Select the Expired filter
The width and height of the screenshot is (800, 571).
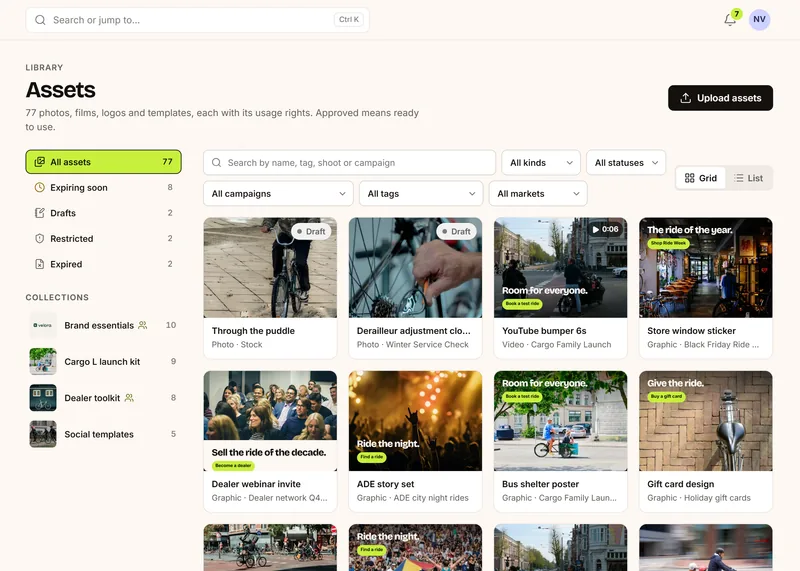click(104, 264)
